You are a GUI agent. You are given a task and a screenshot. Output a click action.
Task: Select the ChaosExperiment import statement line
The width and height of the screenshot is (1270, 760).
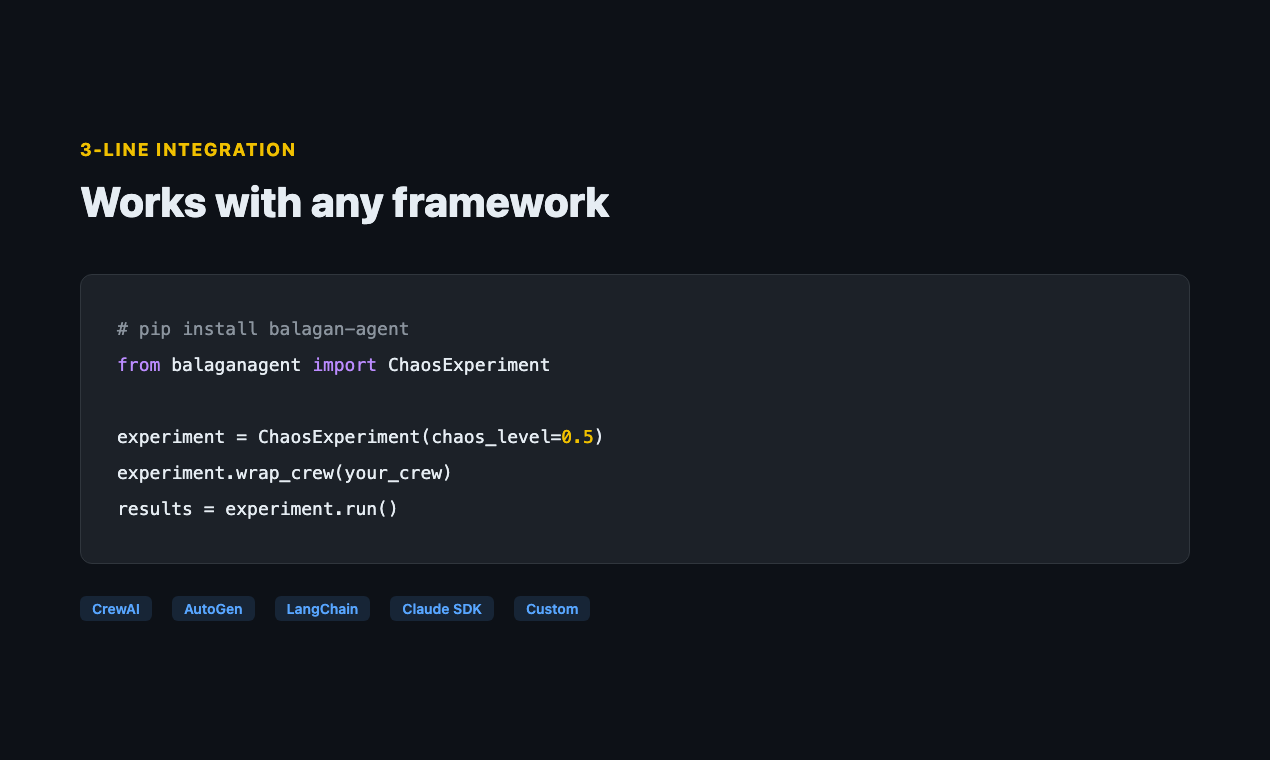(x=333, y=364)
